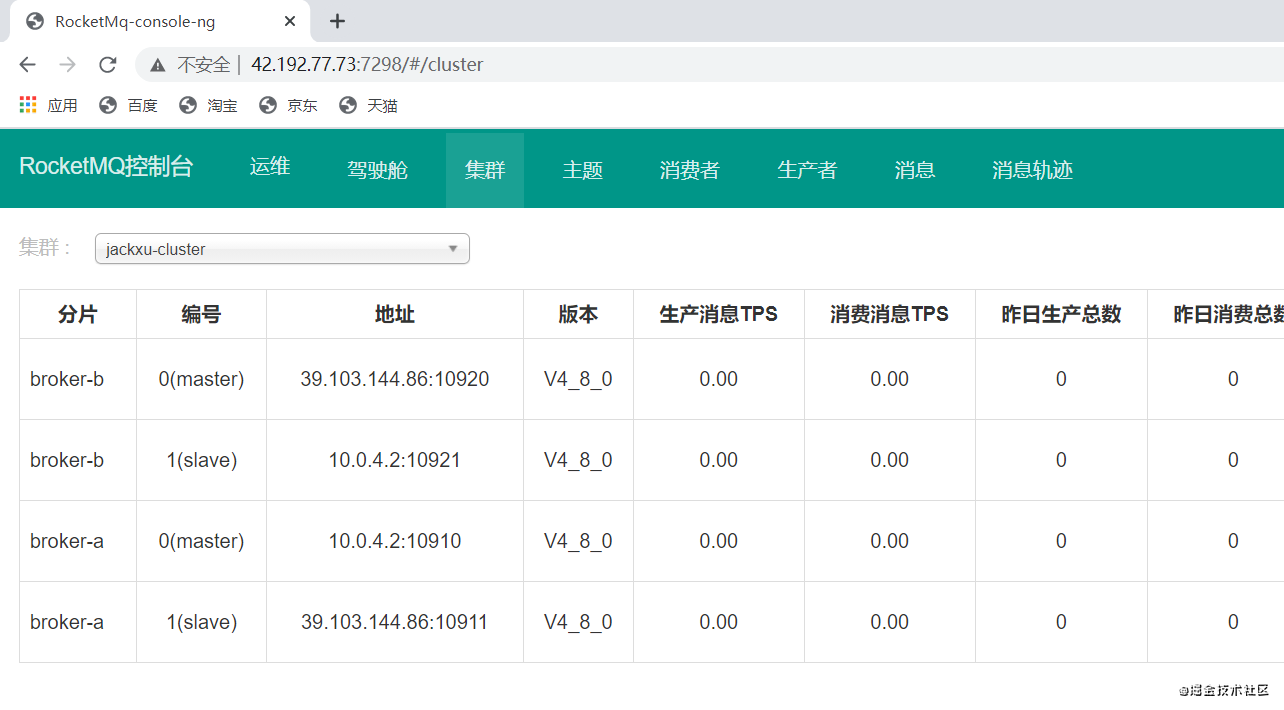Screen dimensions: 1284x710
Task: Reload the page with refresh icon
Action: coord(108,65)
